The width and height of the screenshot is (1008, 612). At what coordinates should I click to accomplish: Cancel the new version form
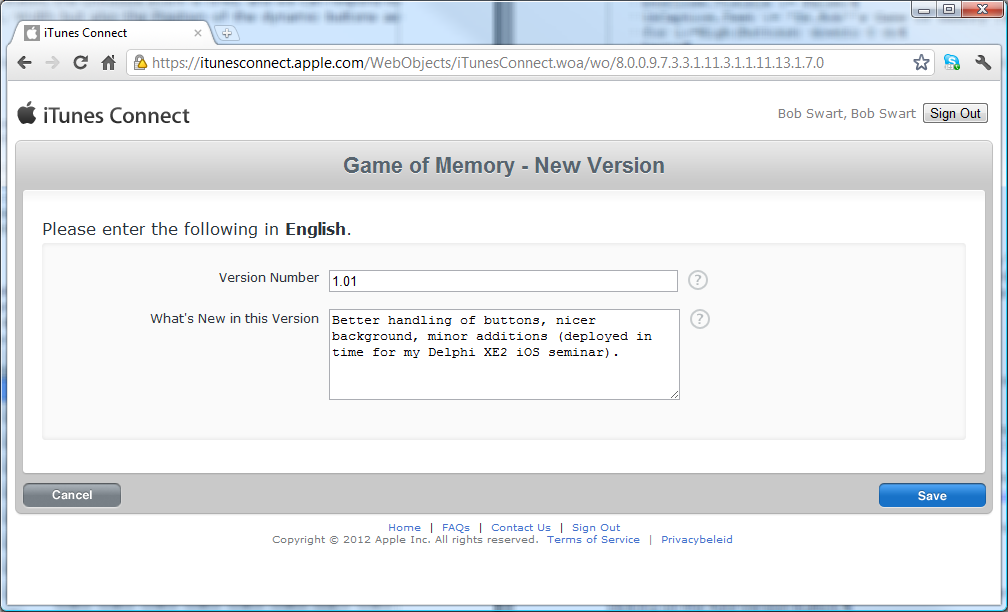(x=72, y=495)
